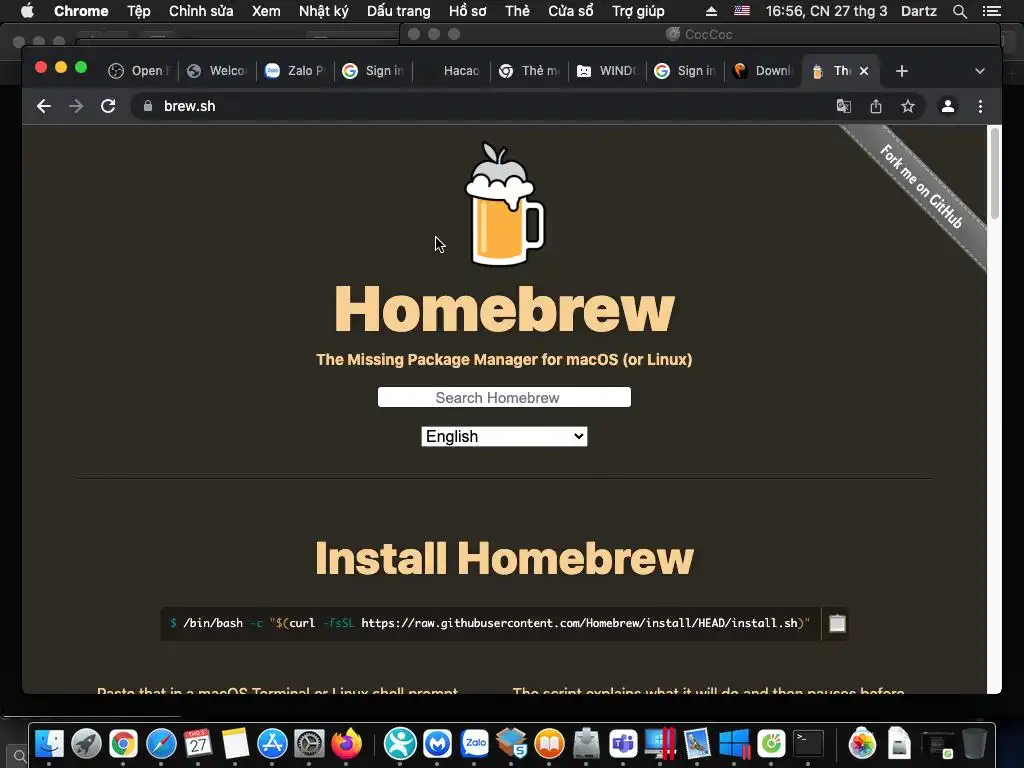Open Photos from the Dock
This screenshot has width=1024, height=768.
[x=862, y=743]
